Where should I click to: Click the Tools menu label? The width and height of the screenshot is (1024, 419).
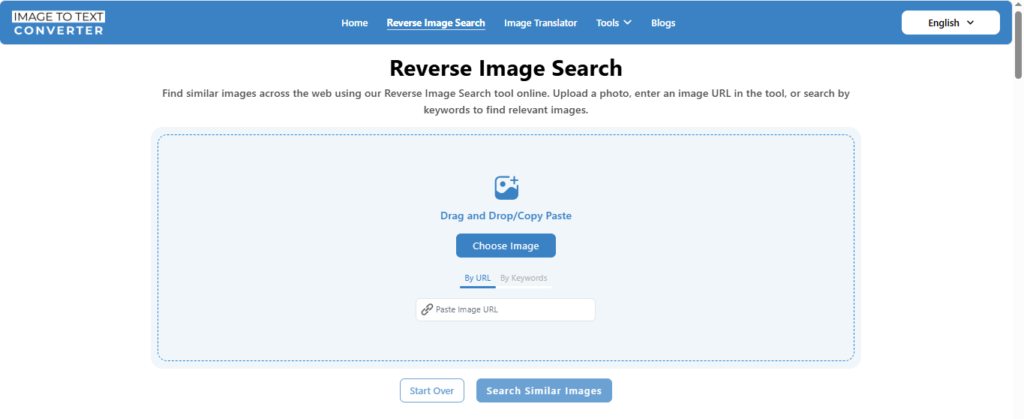pos(607,23)
